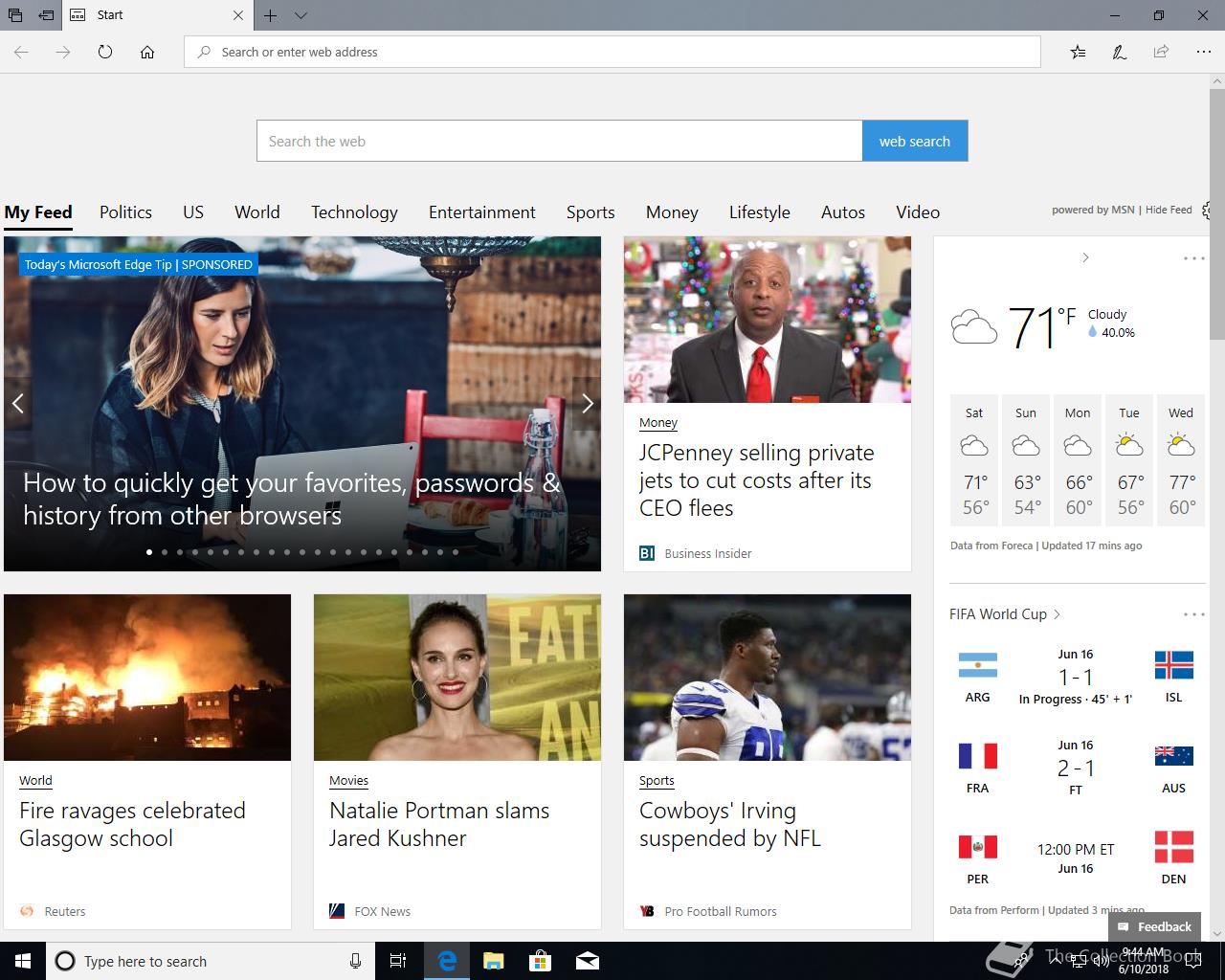Image resolution: width=1225 pixels, height=980 pixels.
Task: Click the Money category label
Action: pos(658,422)
